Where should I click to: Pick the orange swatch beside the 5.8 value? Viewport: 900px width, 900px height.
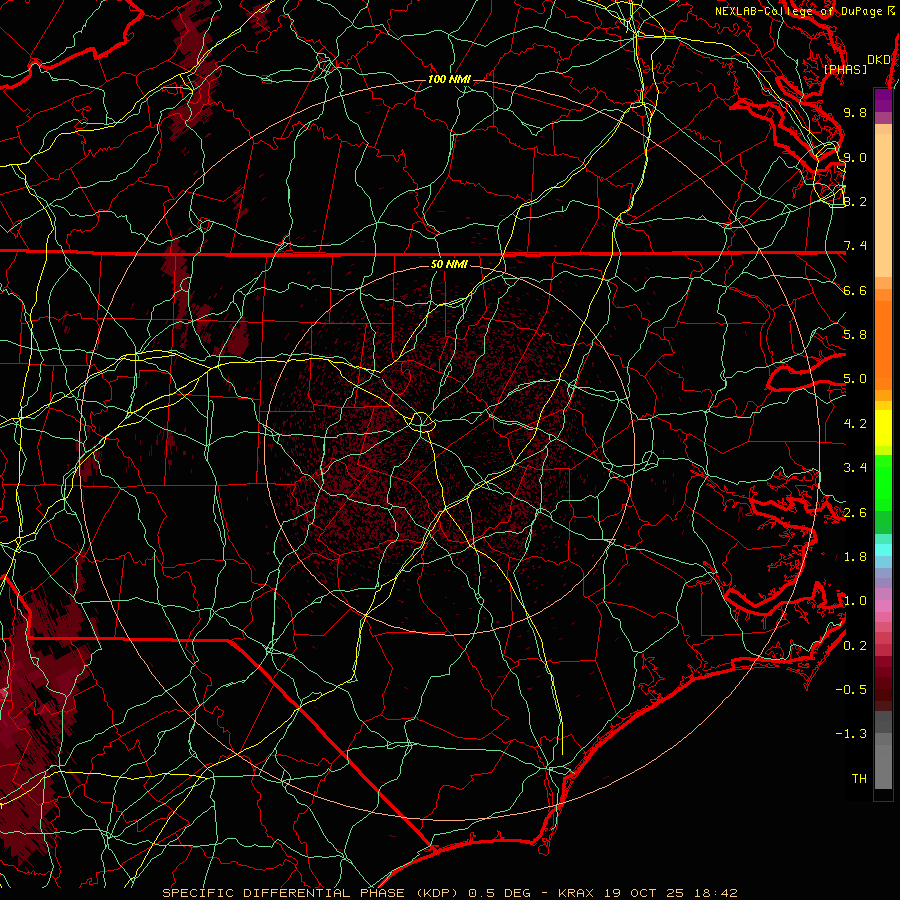pos(883,335)
